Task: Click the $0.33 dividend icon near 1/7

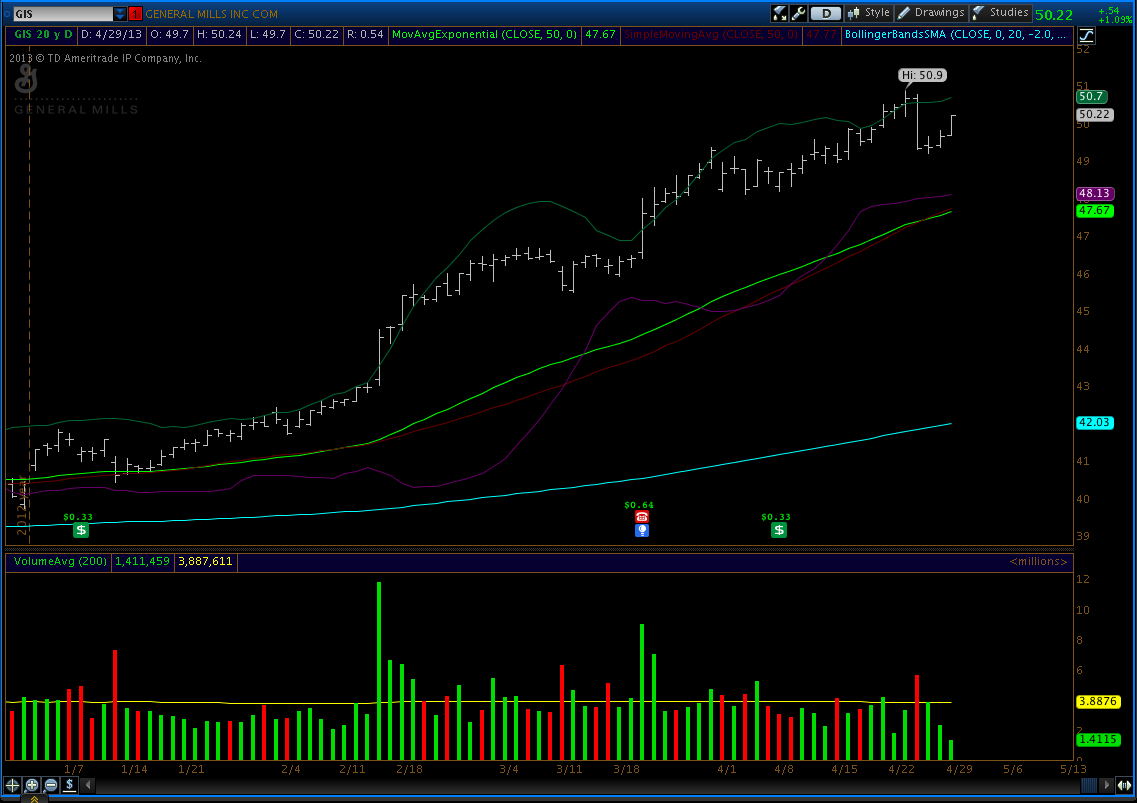Action: [80, 530]
